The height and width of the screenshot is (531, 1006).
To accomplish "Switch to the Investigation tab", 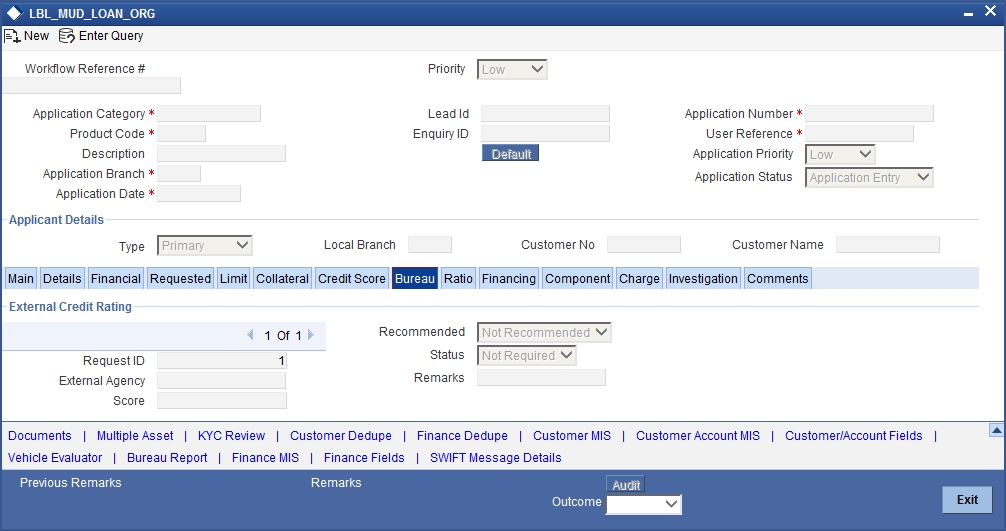I will pos(703,278).
